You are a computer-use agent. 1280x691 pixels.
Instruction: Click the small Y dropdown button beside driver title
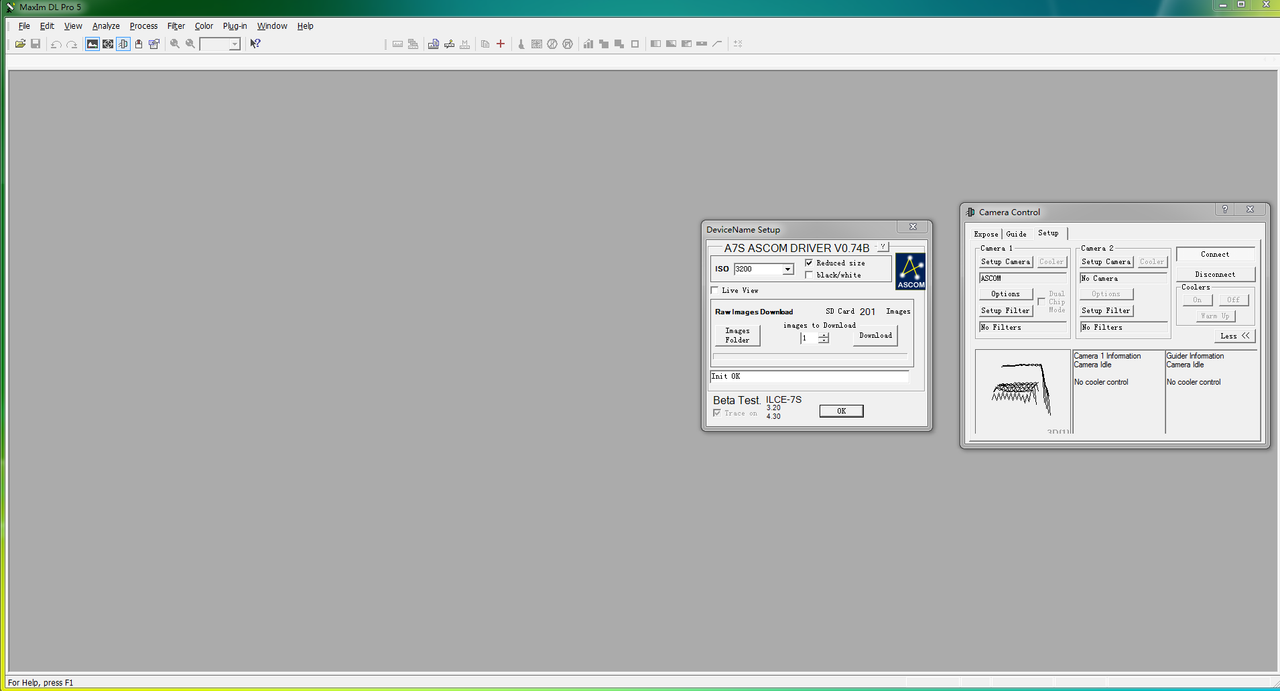[883, 246]
